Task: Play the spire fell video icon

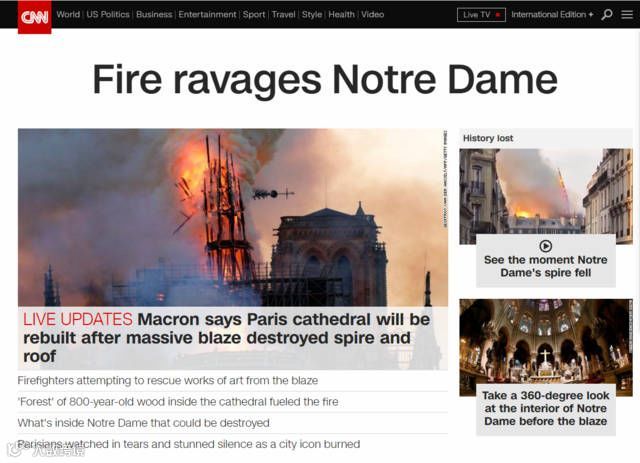Action: tap(546, 246)
